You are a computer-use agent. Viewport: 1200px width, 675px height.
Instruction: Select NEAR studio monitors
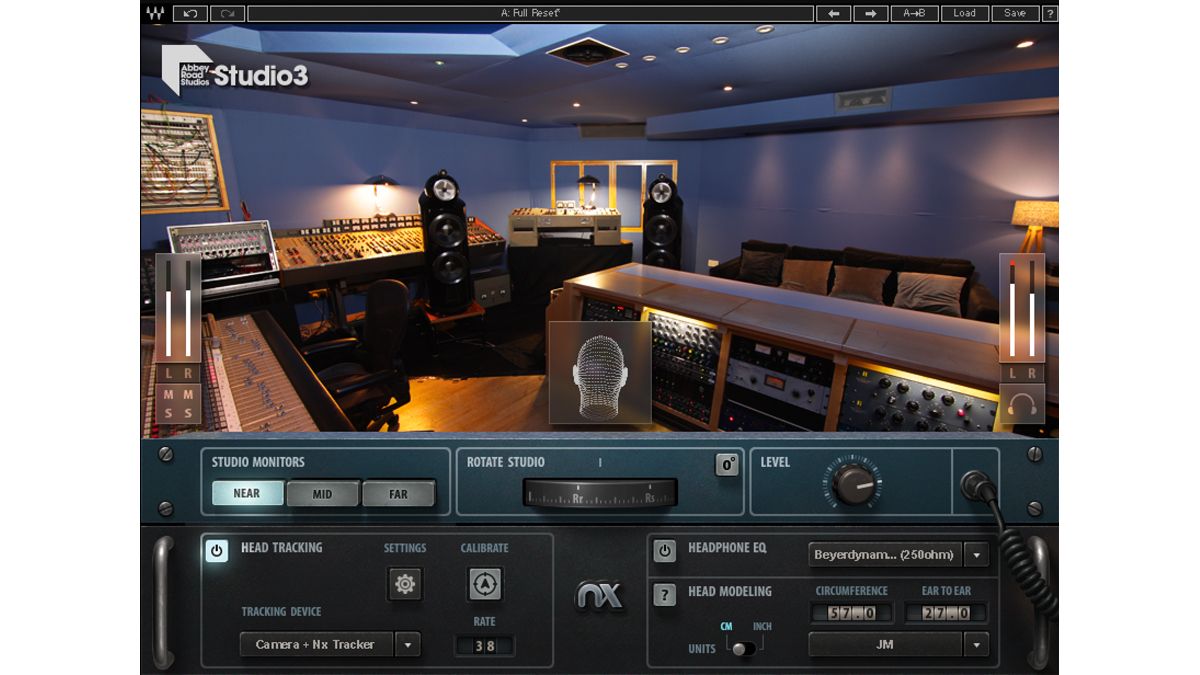247,493
